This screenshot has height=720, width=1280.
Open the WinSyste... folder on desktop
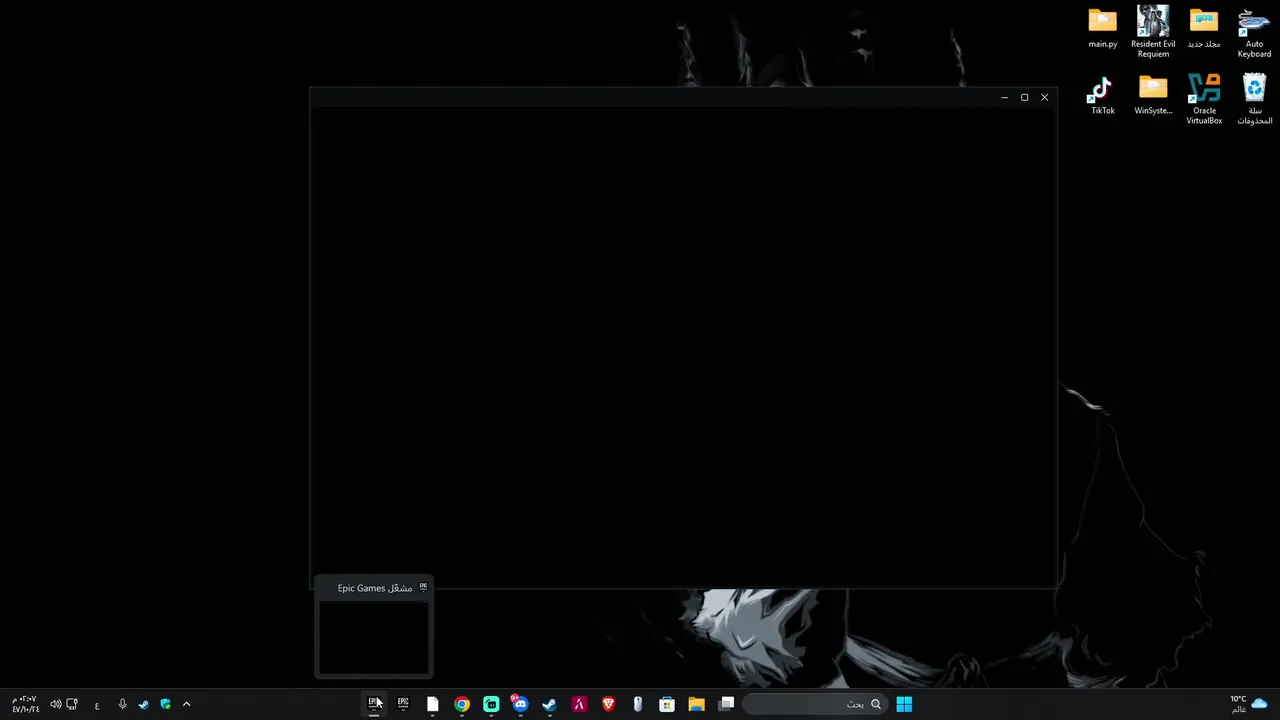click(1153, 96)
